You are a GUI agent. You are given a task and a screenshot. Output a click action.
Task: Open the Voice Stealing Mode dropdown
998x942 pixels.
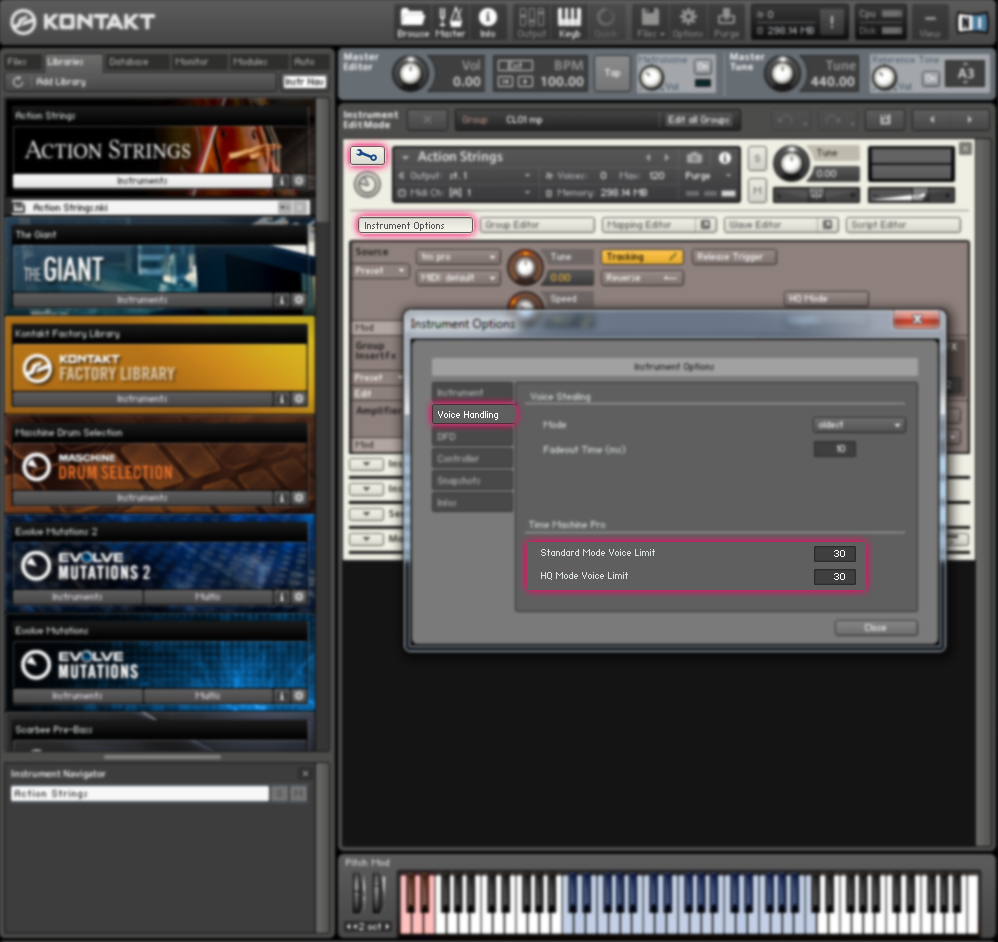click(859, 425)
